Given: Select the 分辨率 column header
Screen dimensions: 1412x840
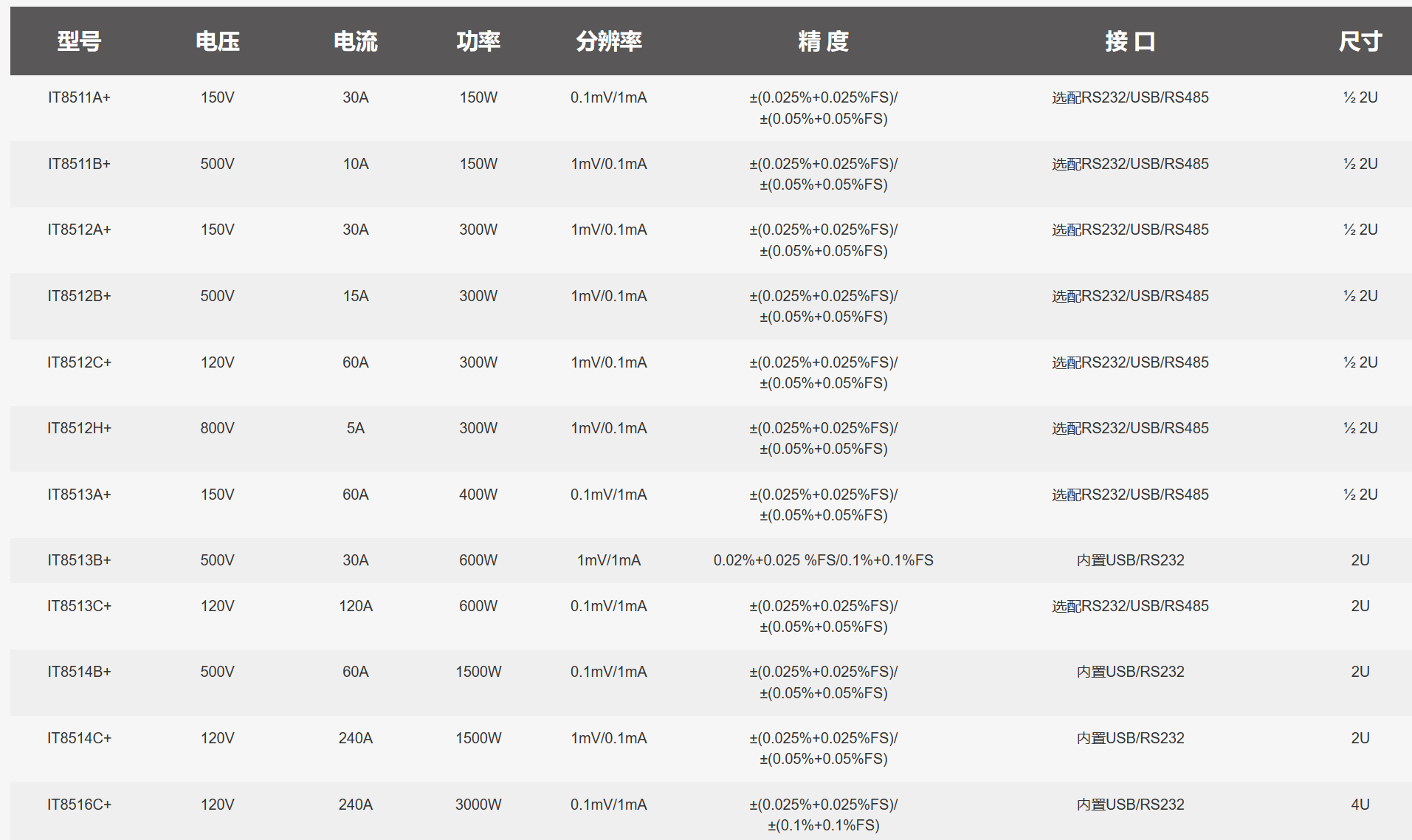Looking at the screenshot, I should point(609,41).
